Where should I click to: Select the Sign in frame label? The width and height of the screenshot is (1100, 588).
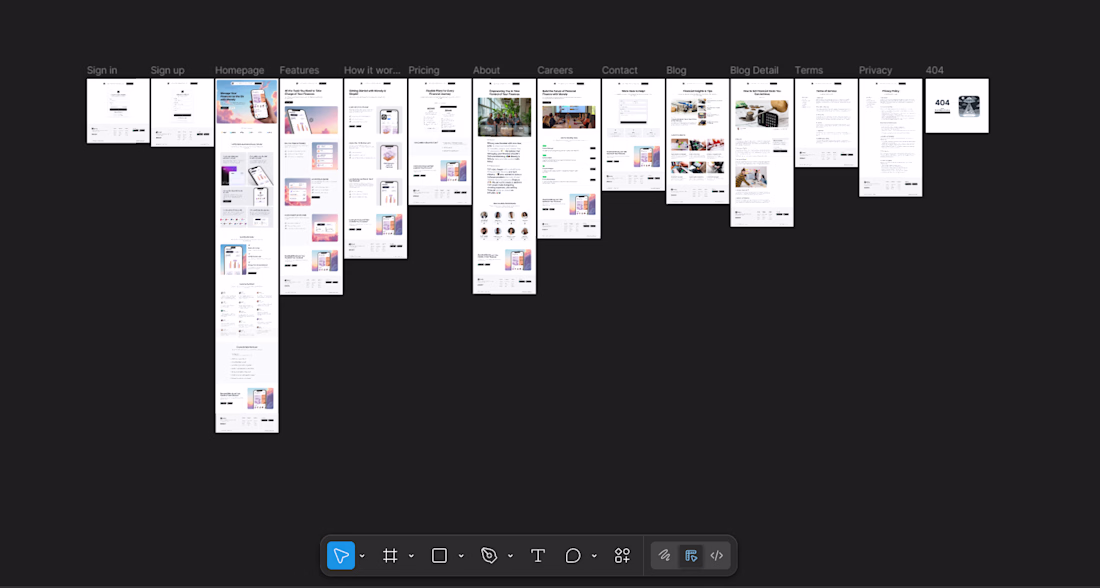[102, 70]
